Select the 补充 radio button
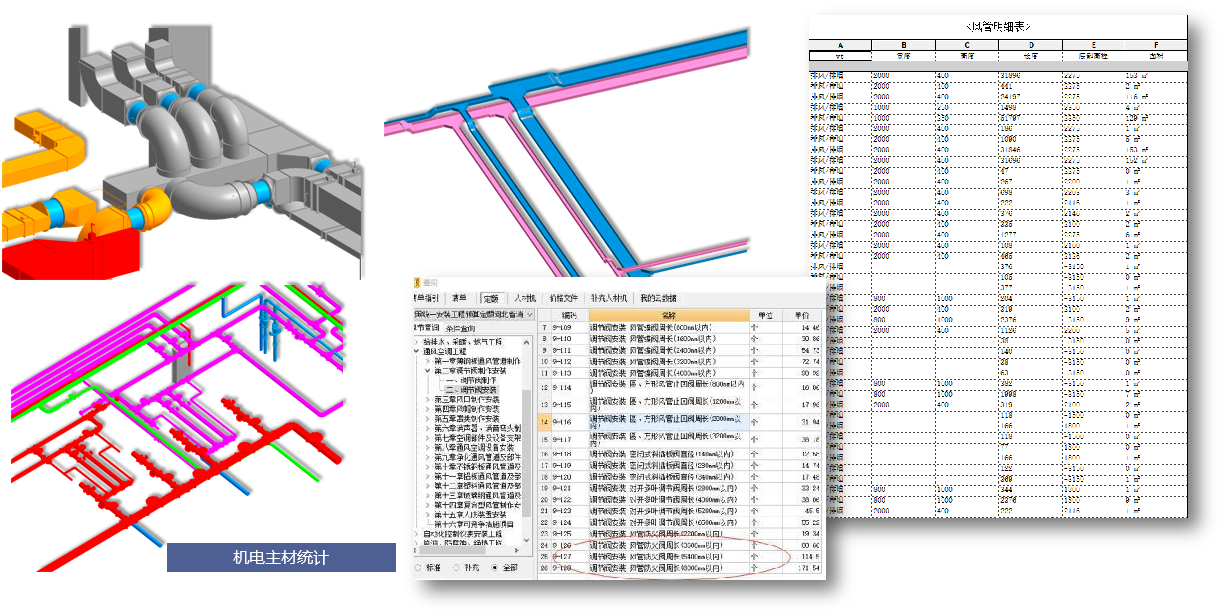The image size is (1225, 616). pos(456,568)
